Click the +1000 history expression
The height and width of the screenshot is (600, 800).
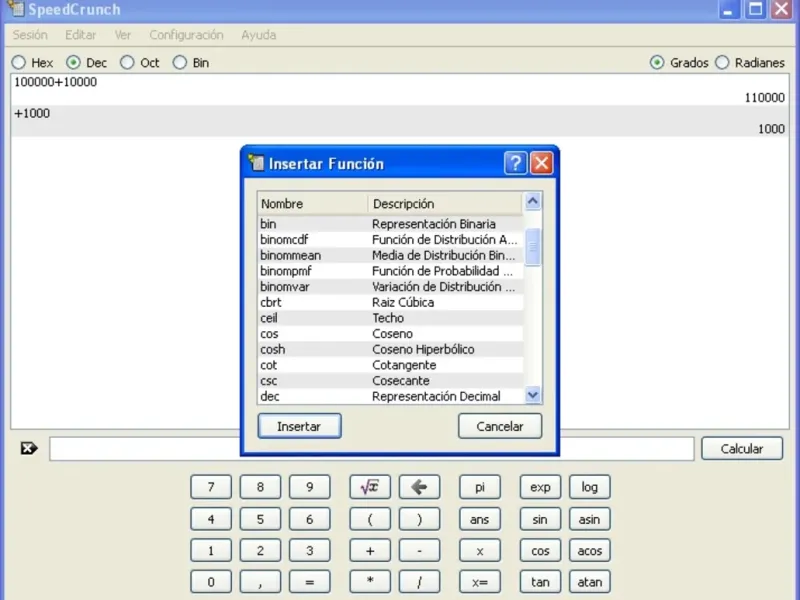point(32,113)
